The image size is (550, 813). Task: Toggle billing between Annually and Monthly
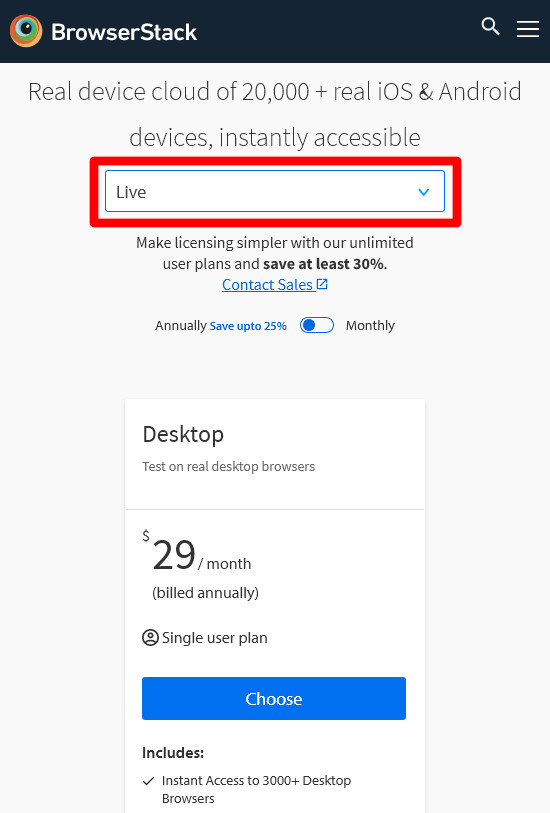(x=317, y=325)
